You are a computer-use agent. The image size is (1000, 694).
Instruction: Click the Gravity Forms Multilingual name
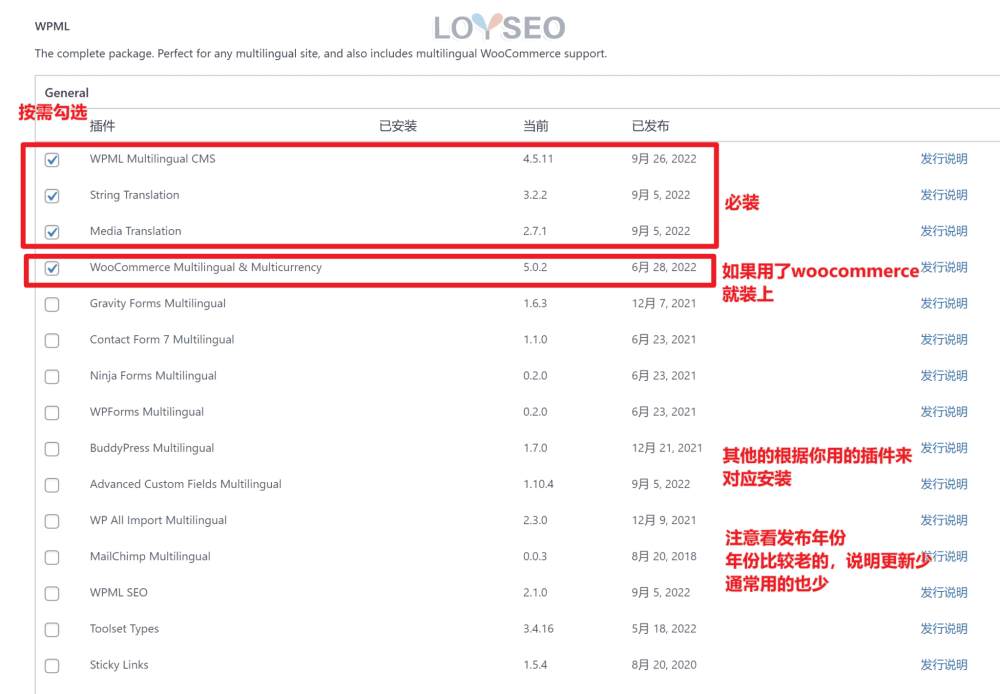point(158,304)
